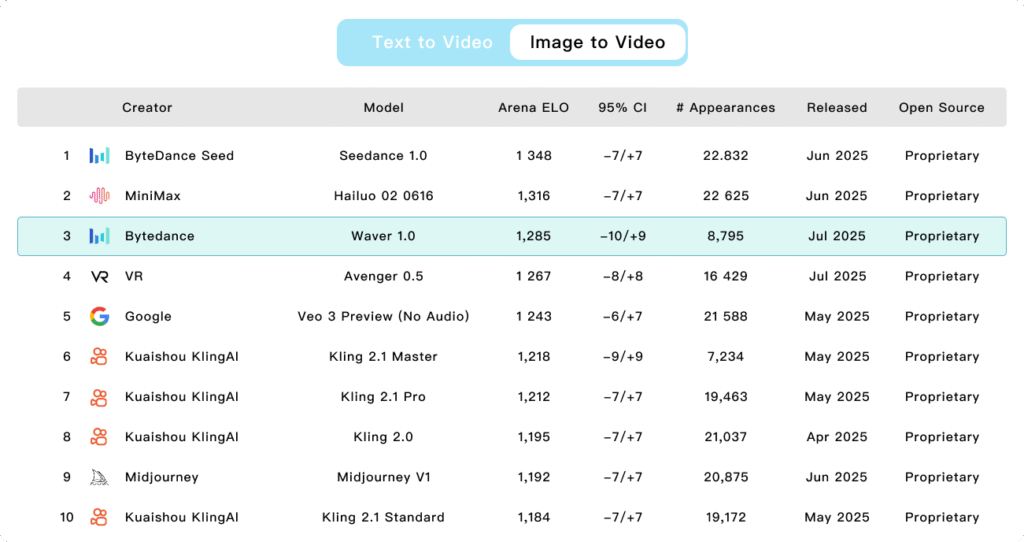Viewport: 1024px width, 542px height.
Task: Click the ByteDance Seed logo icon
Action: (99, 156)
